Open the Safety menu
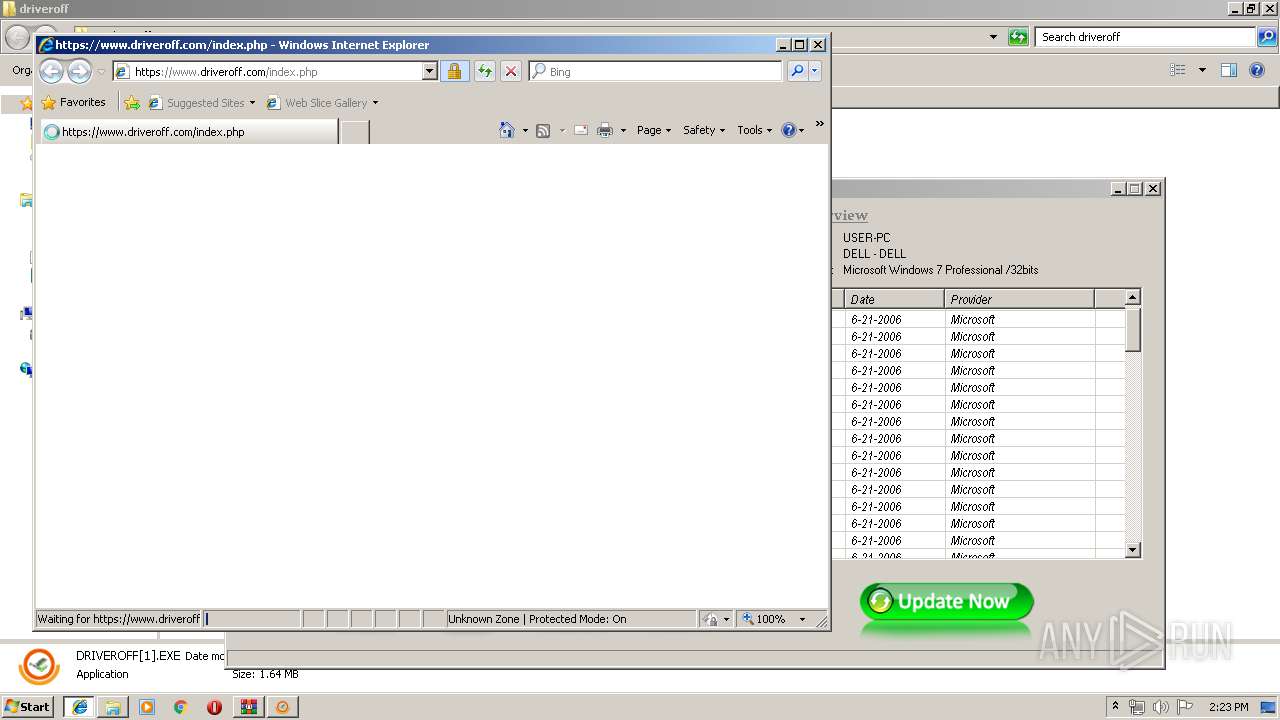Viewport: 1280px width, 720px height. (x=704, y=130)
